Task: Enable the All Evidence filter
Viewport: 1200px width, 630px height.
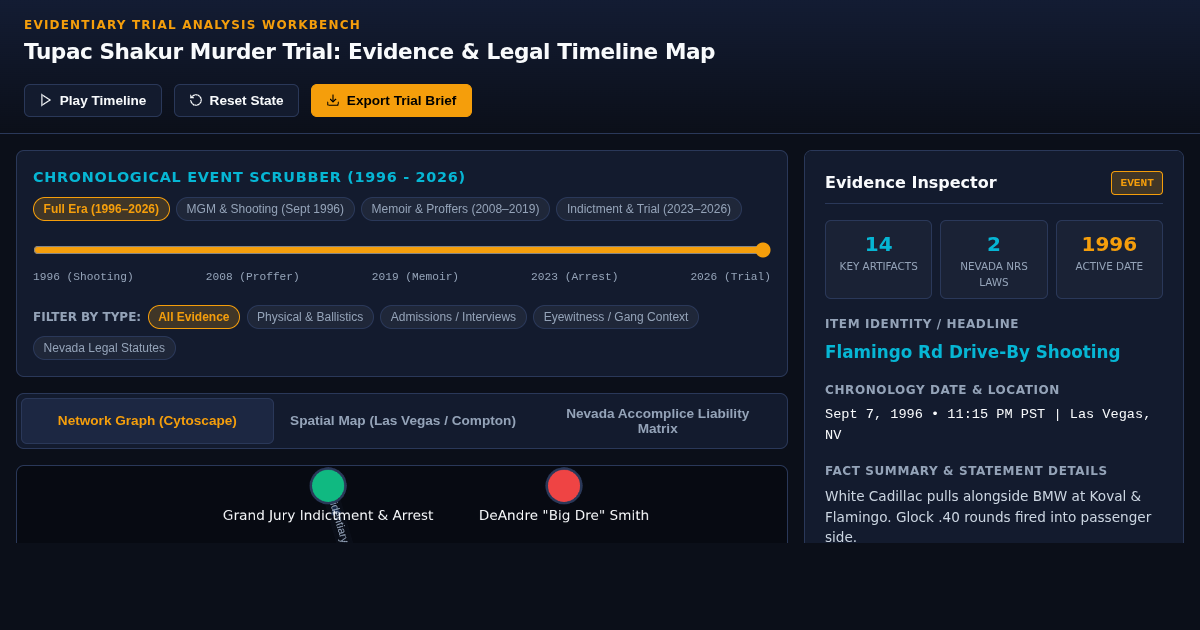Action: (194, 317)
